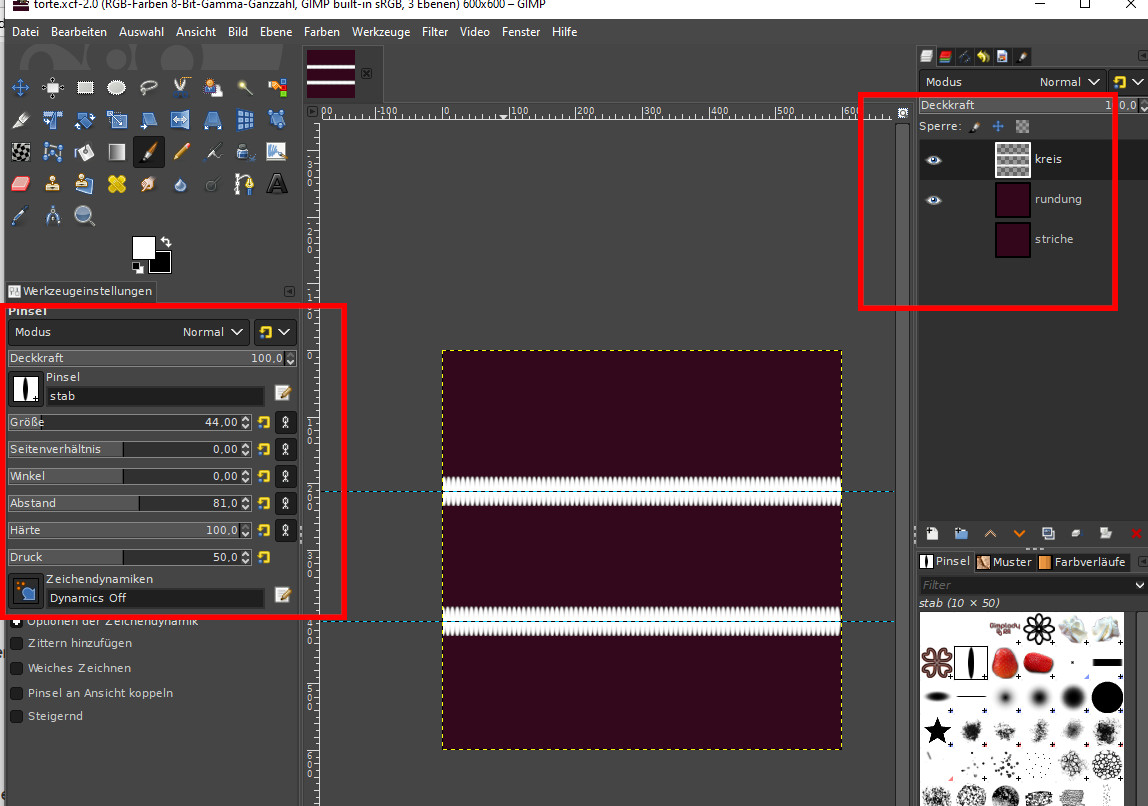Select the Perspective tool
The width and height of the screenshot is (1148, 806).
coord(212,119)
